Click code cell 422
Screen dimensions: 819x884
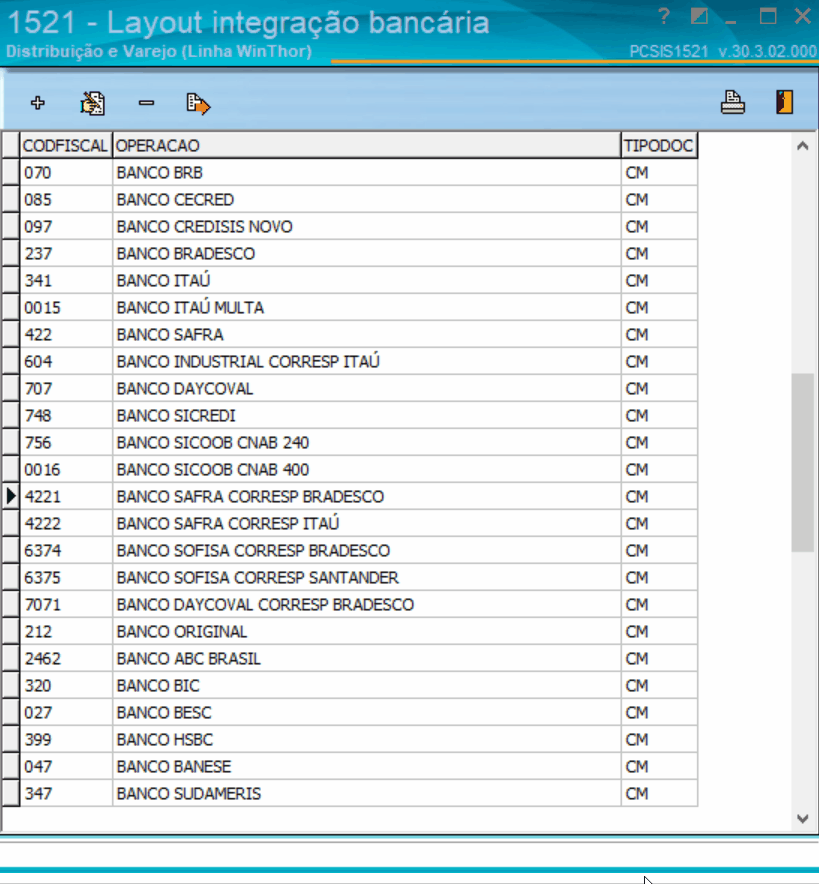click(66, 334)
